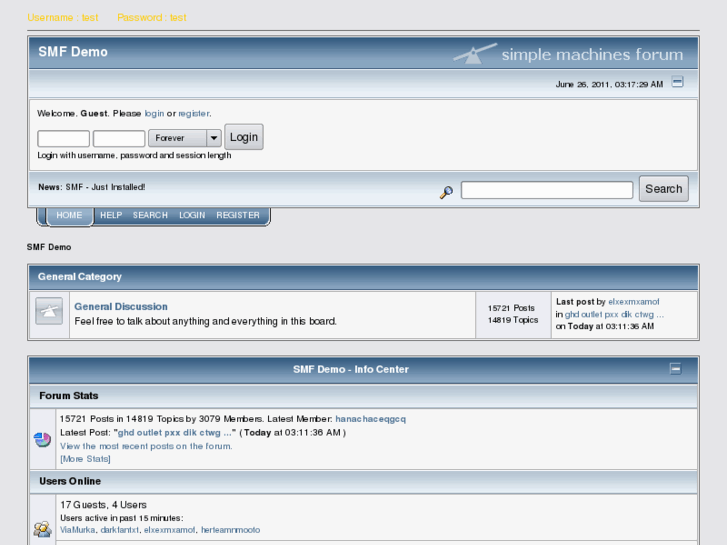Open the SEARCH menu item
Viewport: 727px width, 545px height.
click(150, 215)
